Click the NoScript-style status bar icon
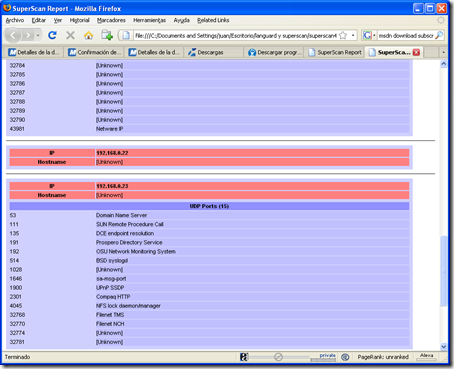 [x=244, y=357]
